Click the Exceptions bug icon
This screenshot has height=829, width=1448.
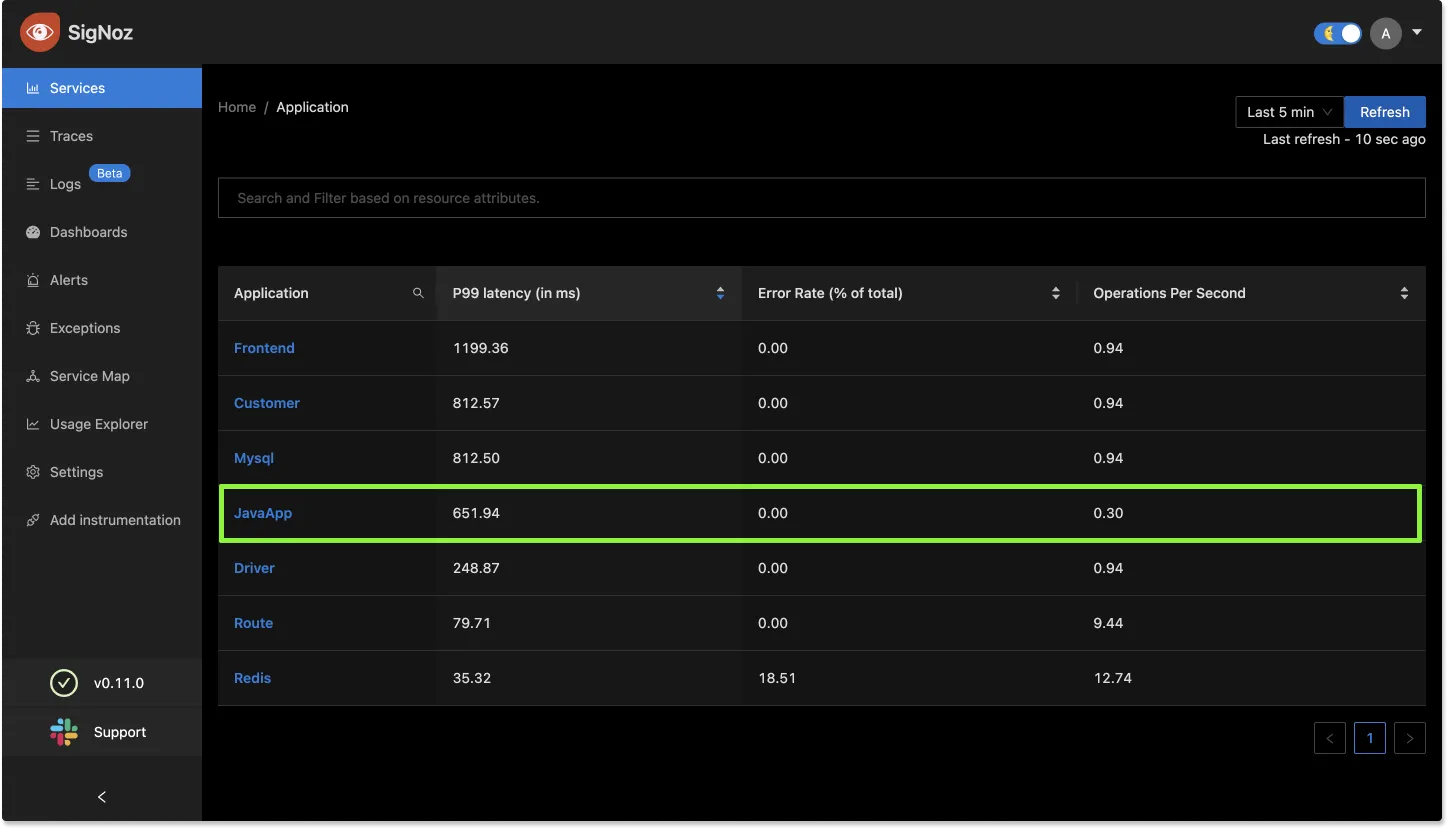[x=32, y=328]
